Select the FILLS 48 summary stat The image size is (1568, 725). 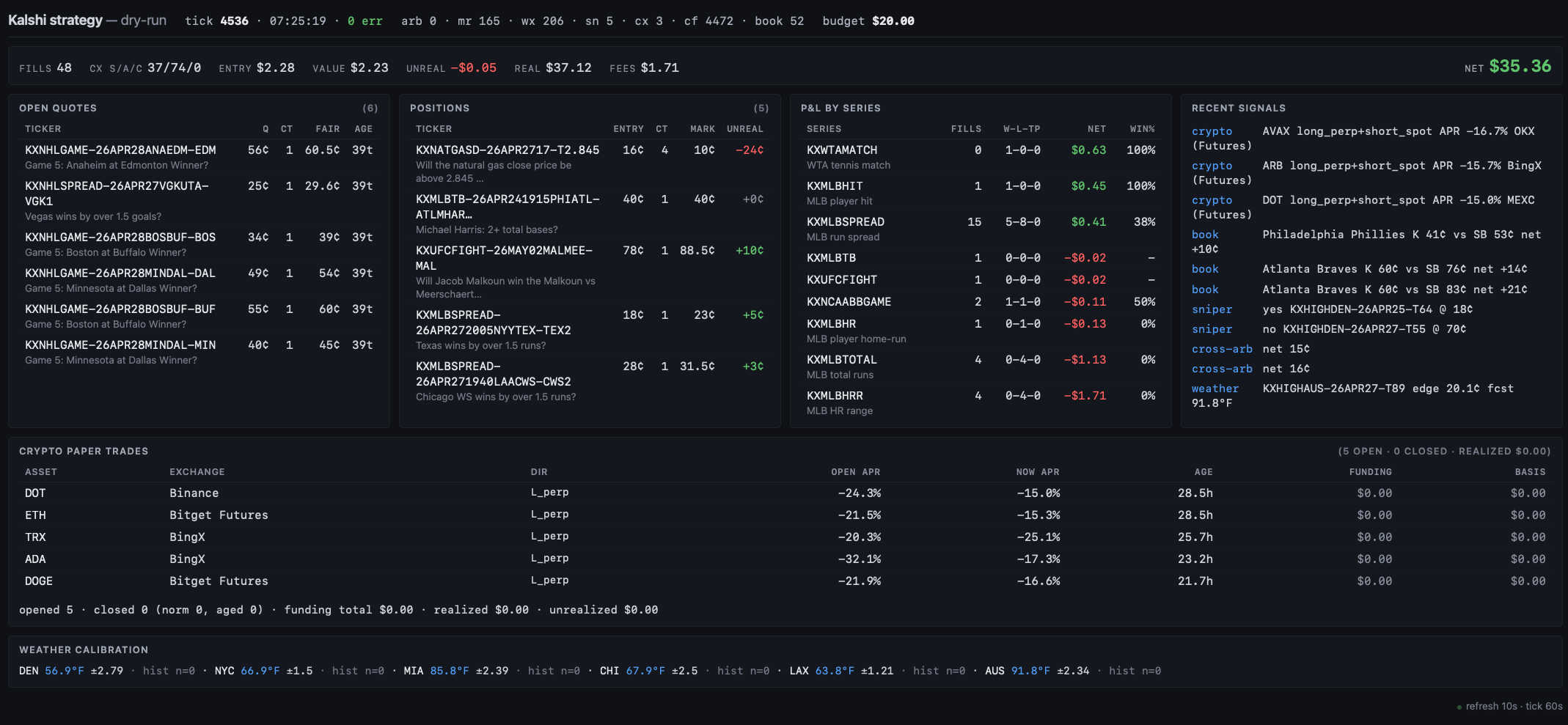[x=45, y=67]
